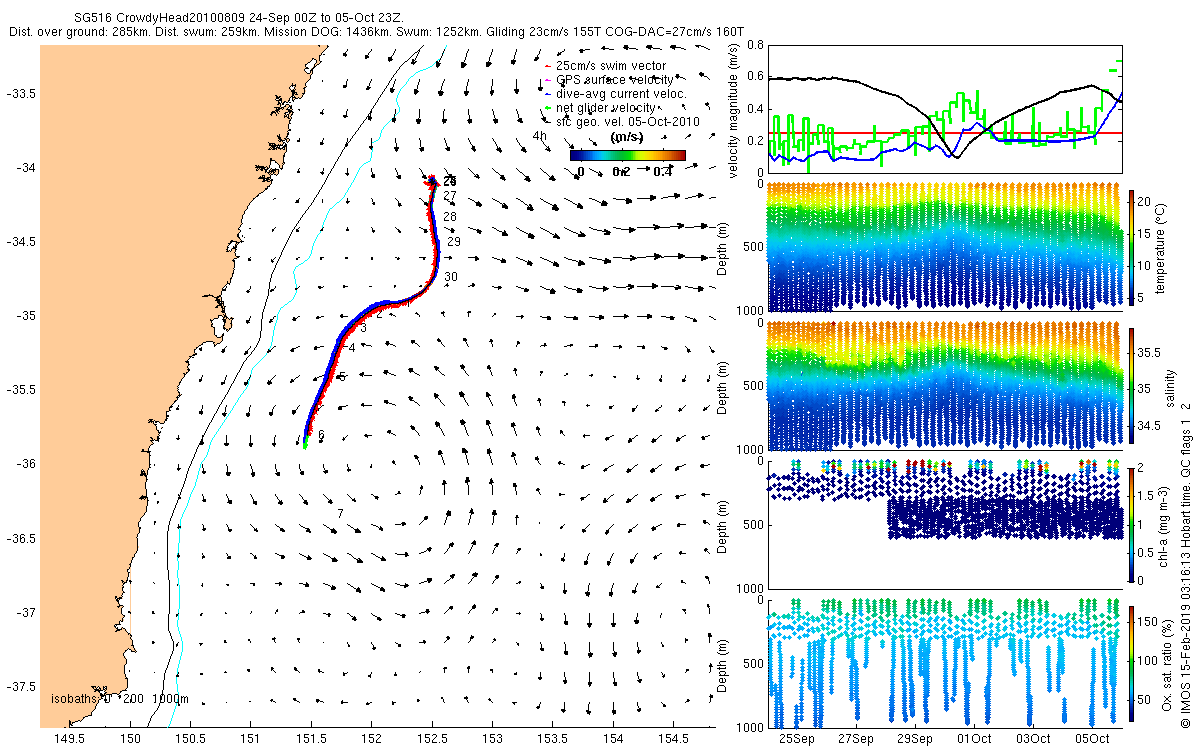Screen dimensions: 1200x750
Task: Click the '0.8' tick on velocity axis
Action: [754, 45]
